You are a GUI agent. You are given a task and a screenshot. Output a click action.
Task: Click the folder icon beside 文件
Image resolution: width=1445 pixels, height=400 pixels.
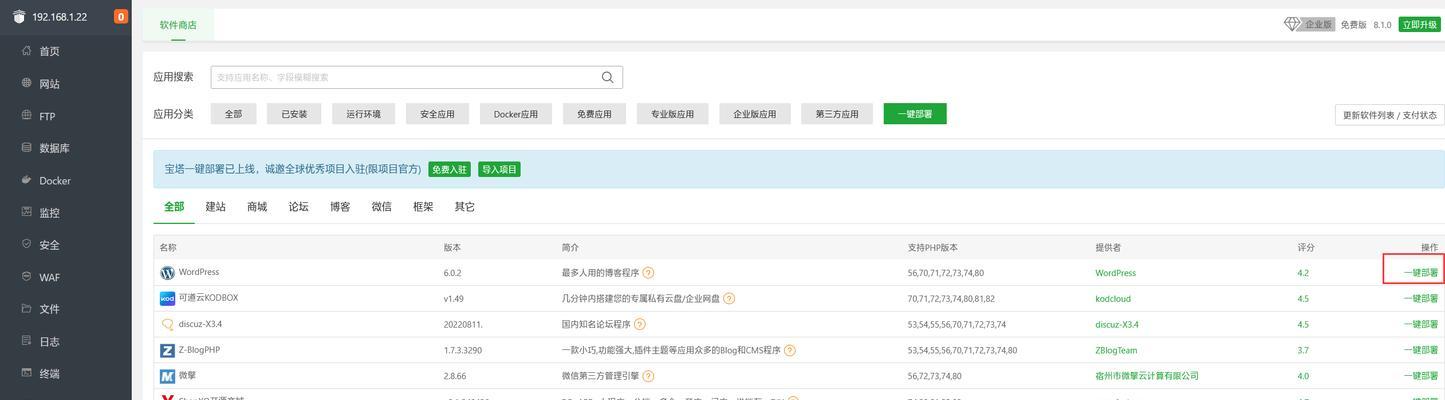pos(27,309)
